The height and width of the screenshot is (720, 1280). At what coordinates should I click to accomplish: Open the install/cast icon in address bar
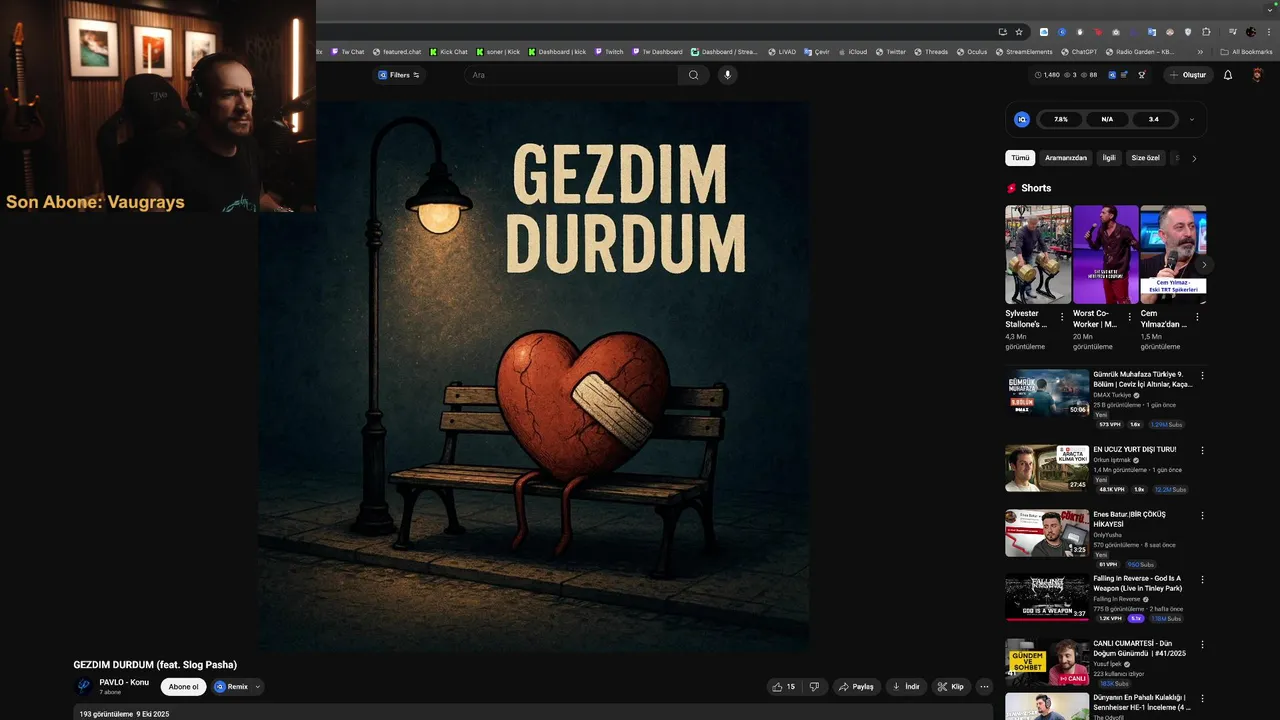tap(1003, 32)
